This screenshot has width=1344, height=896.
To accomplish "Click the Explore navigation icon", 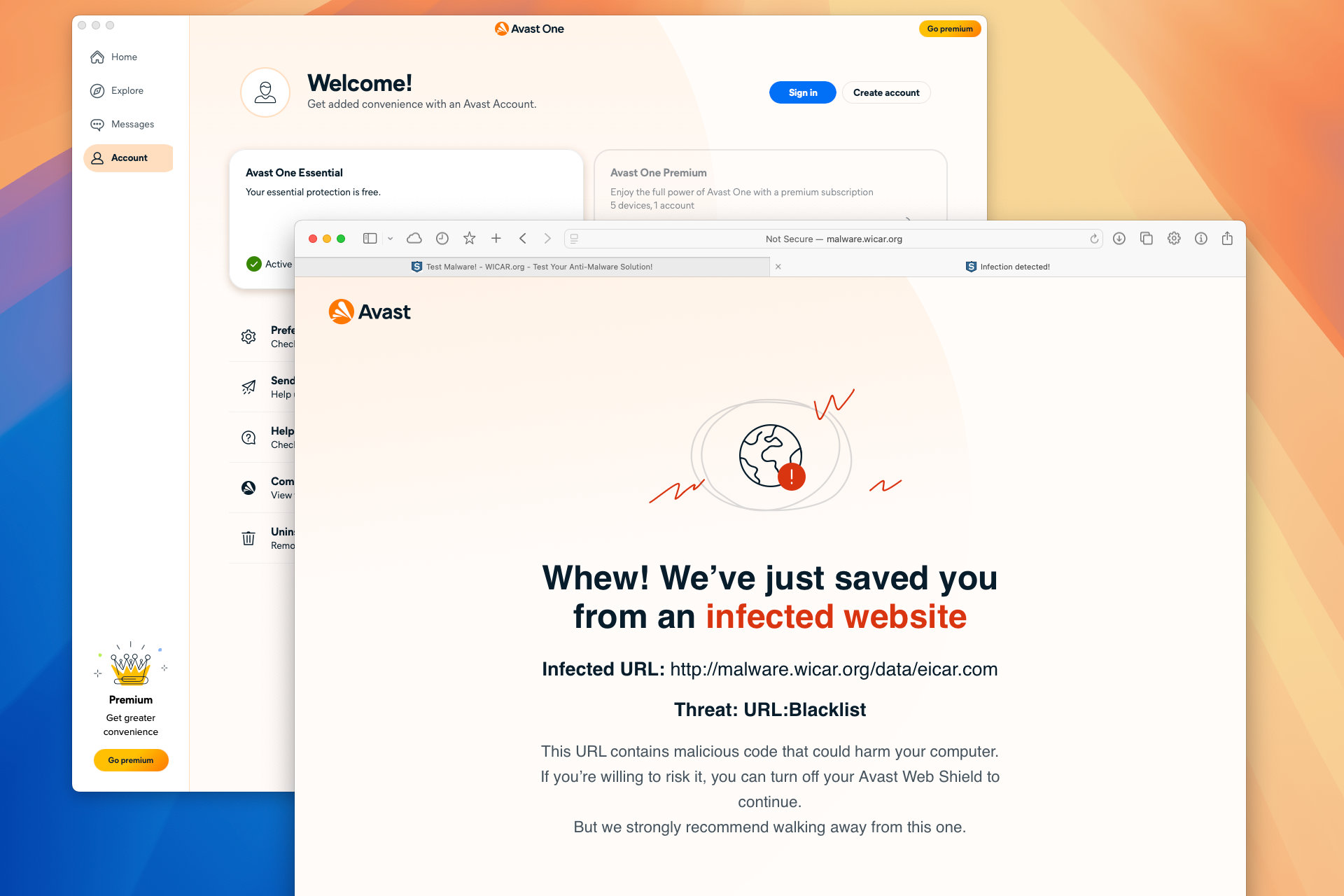I will [97, 90].
